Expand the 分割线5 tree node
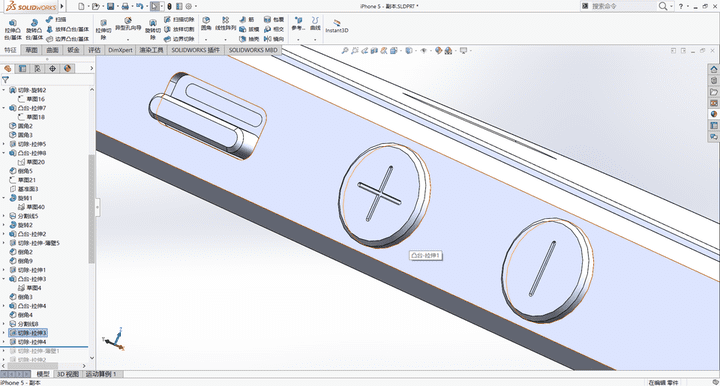This screenshot has width=720, height=386. pyautogui.click(x=4, y=216)
